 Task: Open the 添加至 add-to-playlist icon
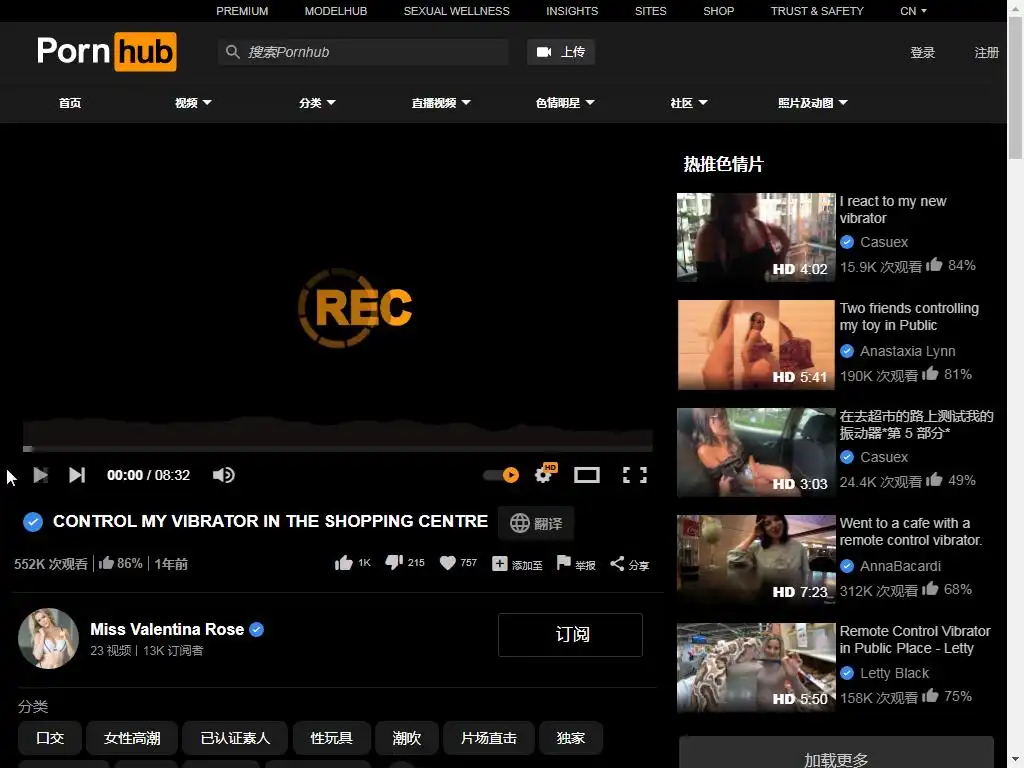500,564
